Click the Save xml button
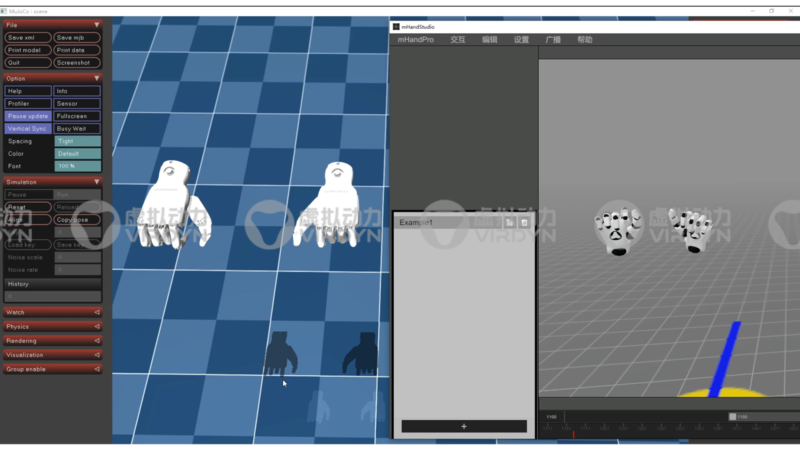Image resolution: width=800 pixels, height=450 pixels. point(27,37)
